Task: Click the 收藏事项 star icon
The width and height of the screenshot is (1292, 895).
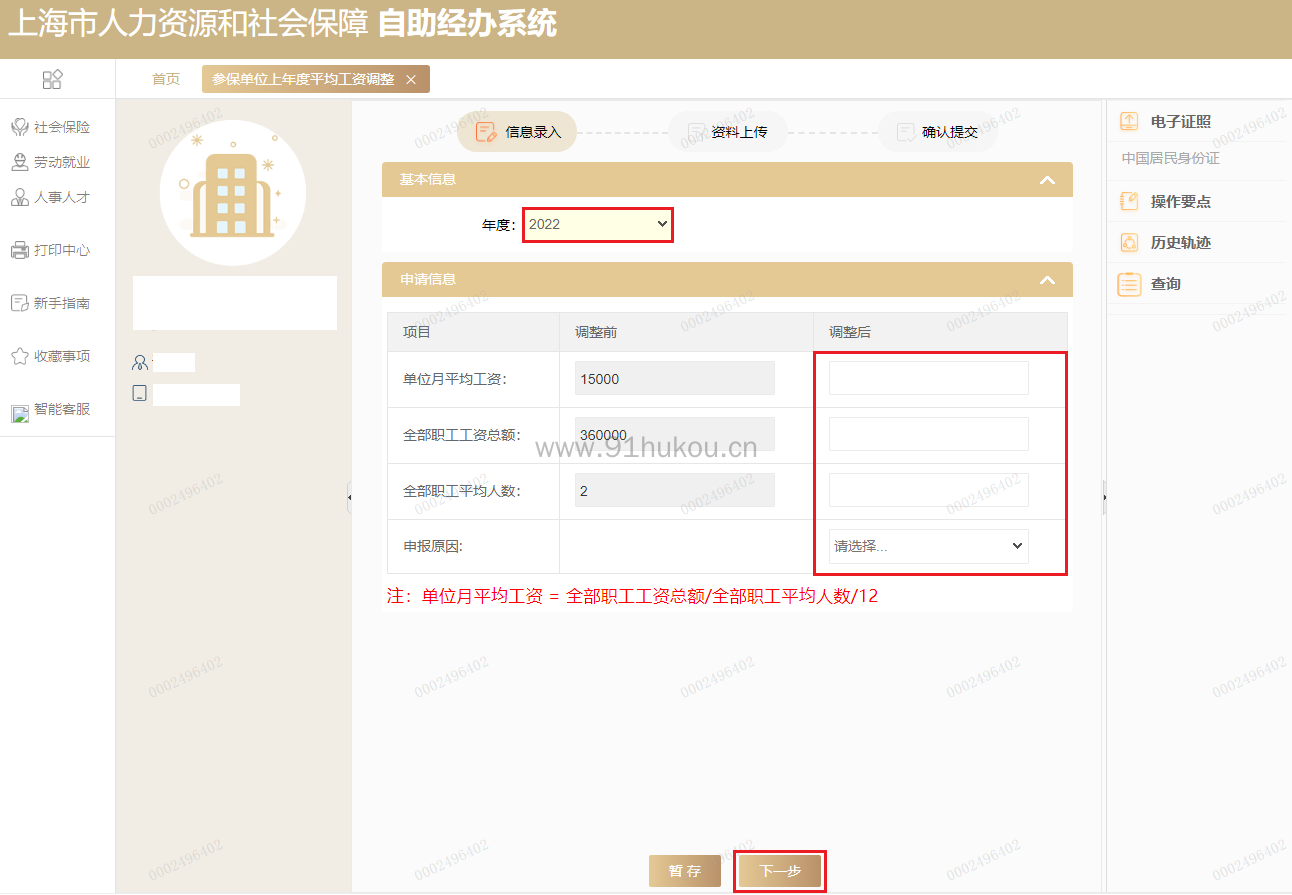Action: (19, 356)
